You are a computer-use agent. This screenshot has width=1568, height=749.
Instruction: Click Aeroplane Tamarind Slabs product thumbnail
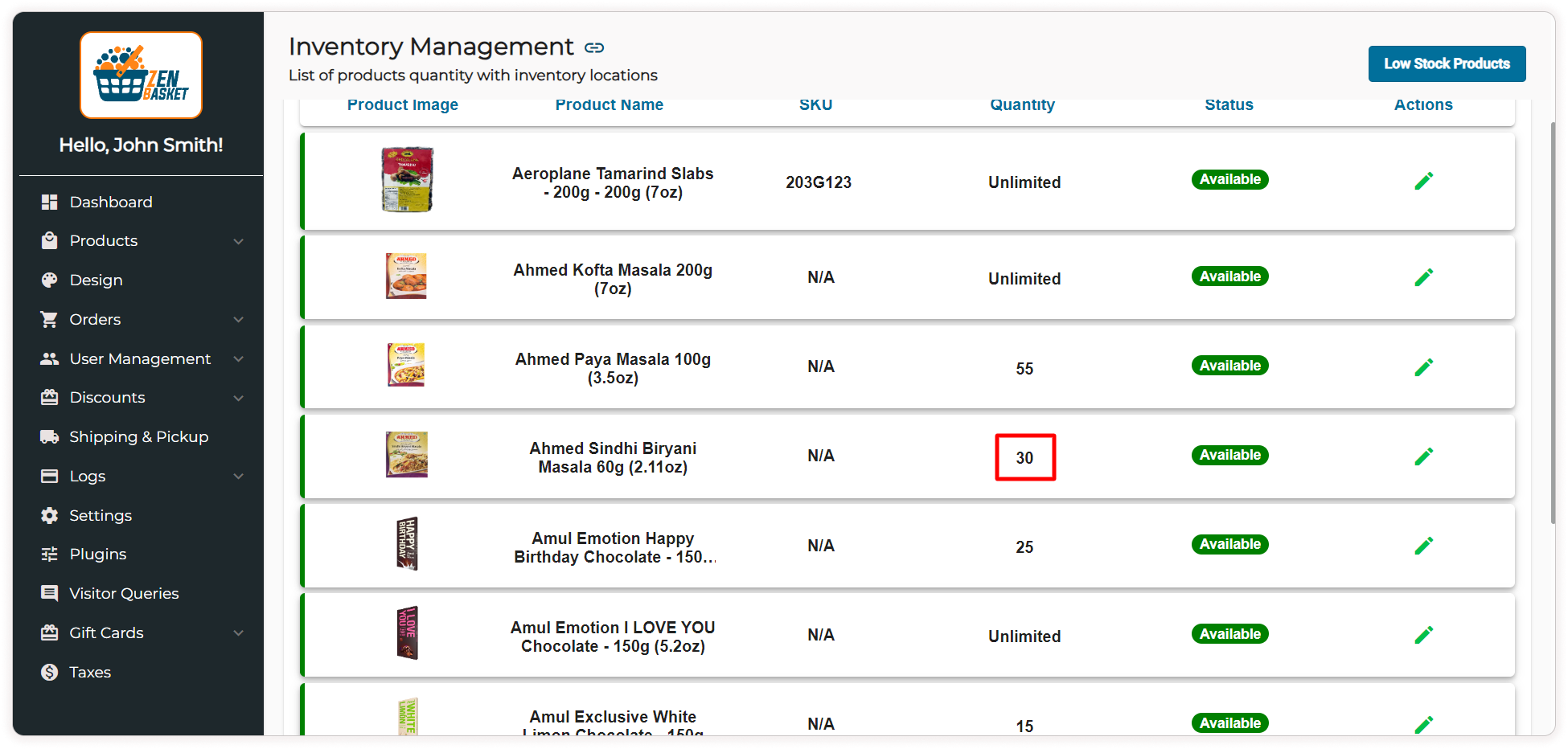coord(407,180)
